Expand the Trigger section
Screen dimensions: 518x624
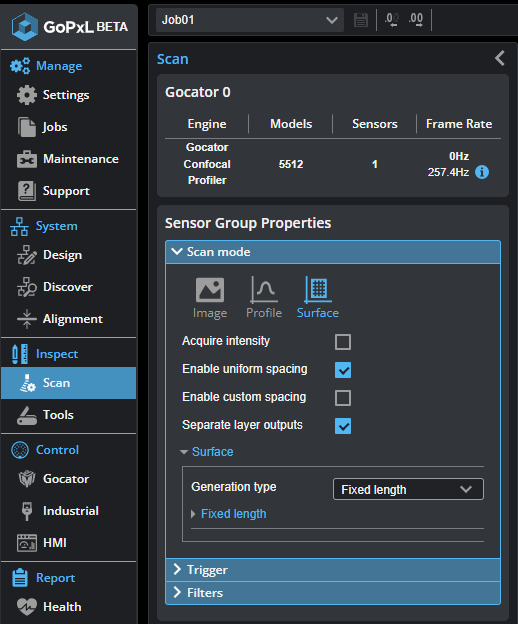(x=333, y=570)
